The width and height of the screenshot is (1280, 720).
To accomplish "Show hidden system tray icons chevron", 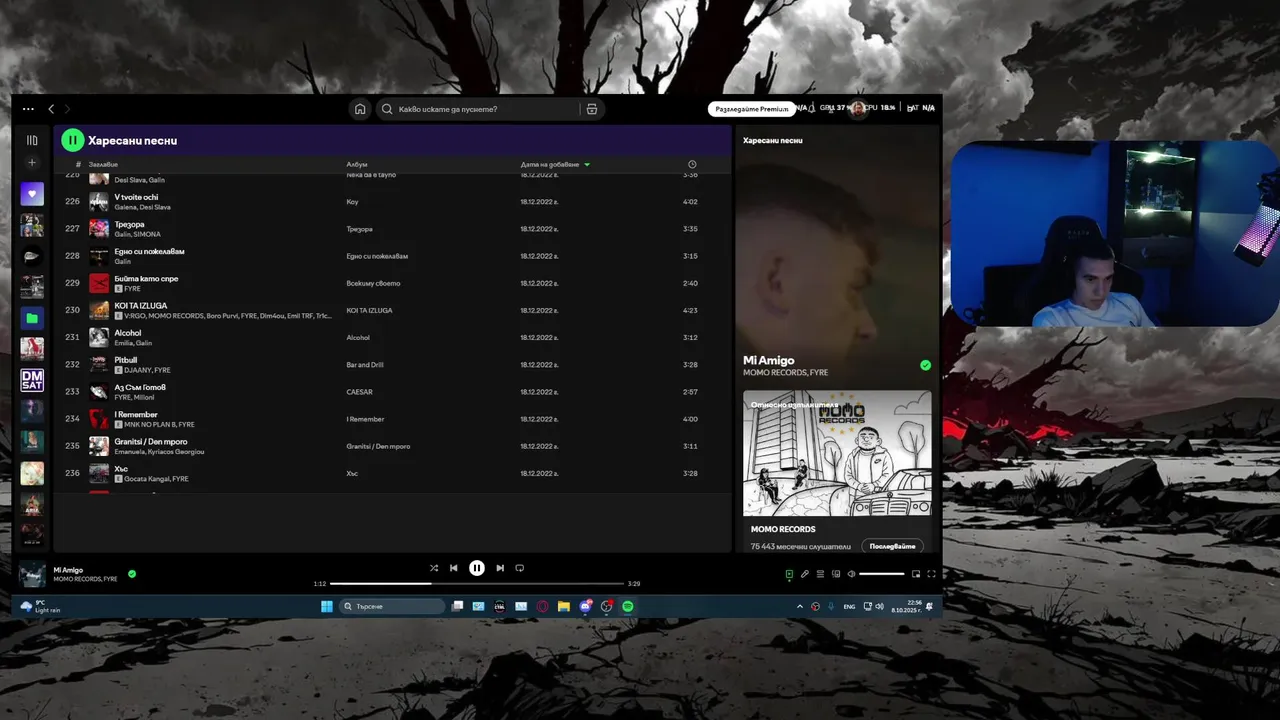I will pos(799,606).
